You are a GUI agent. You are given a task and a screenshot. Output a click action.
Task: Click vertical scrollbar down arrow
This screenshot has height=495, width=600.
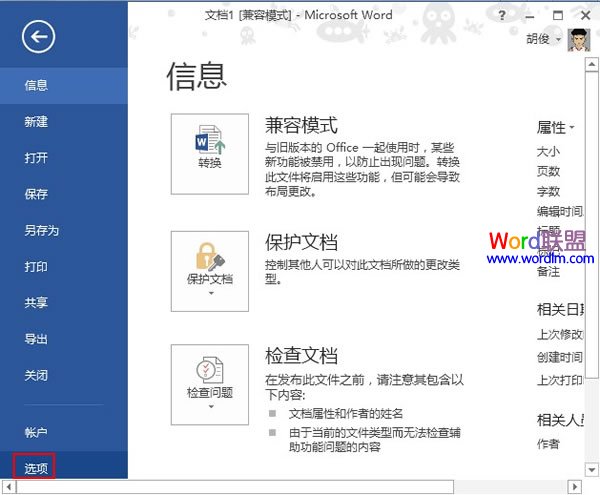pyautogui.click(x=592, y=470)
